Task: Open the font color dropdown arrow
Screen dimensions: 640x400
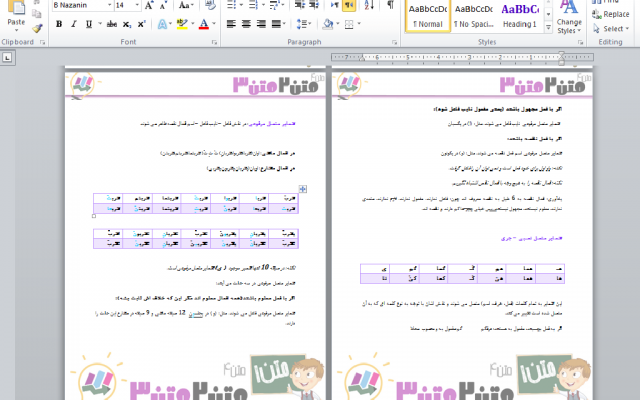Action: [x=213, y=24]
